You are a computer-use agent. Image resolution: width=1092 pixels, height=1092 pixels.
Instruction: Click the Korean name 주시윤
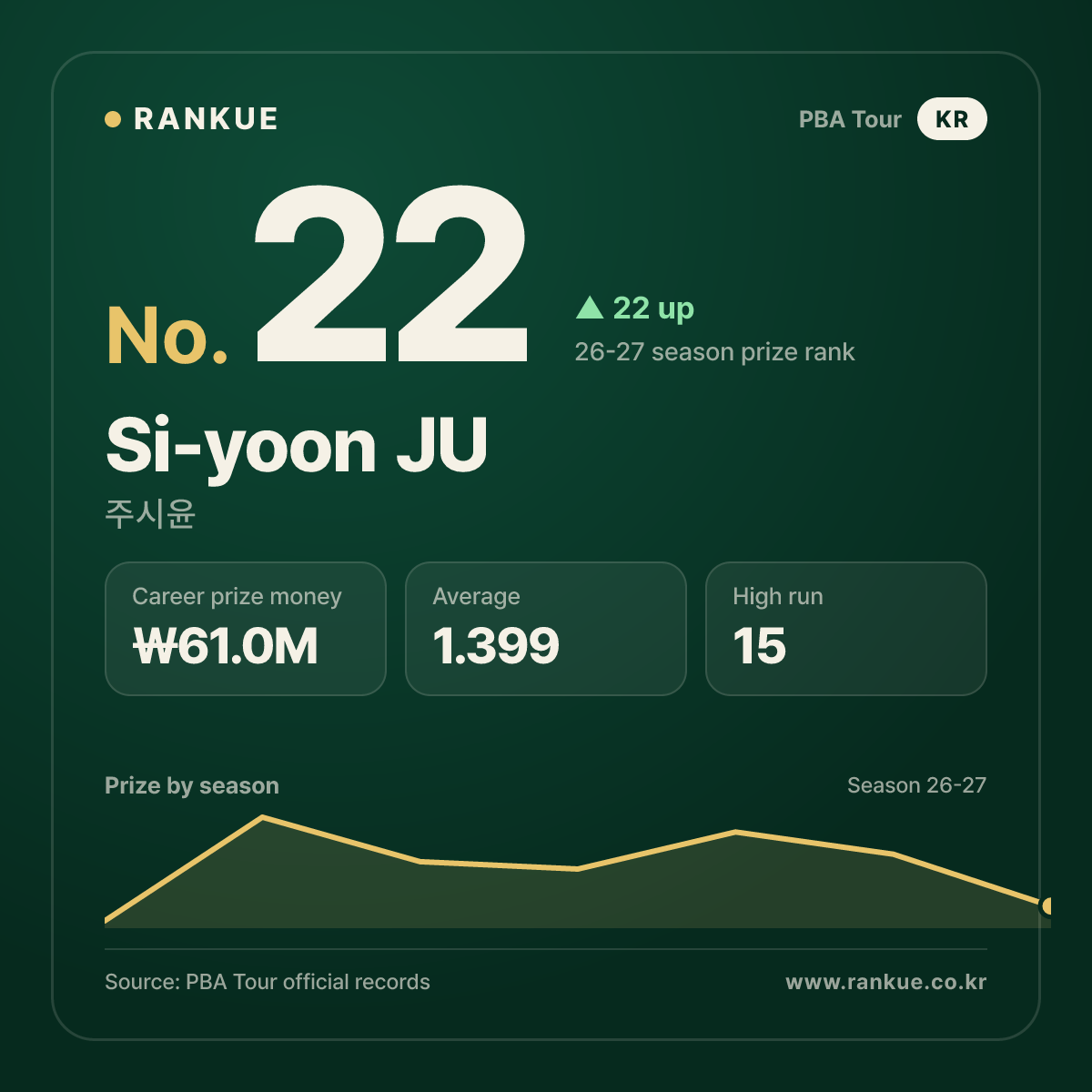(150, 513)
